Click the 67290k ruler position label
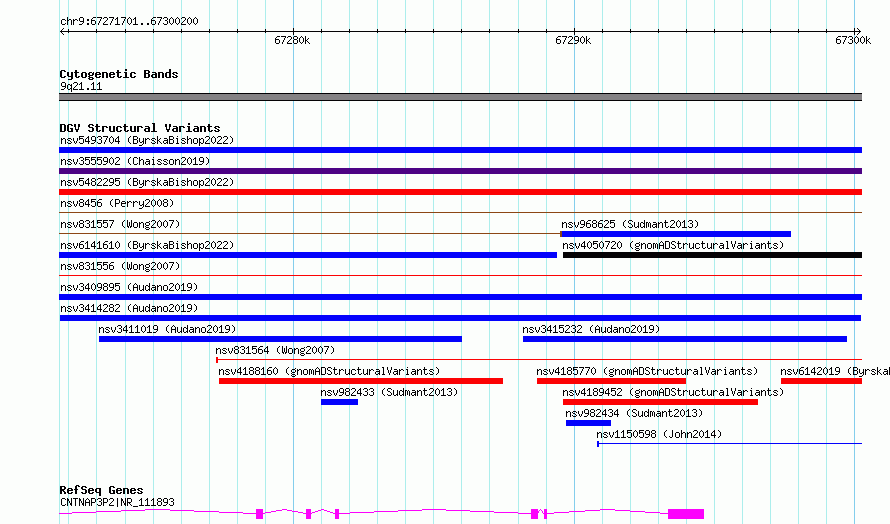890x524 pixels. [573, 40]
